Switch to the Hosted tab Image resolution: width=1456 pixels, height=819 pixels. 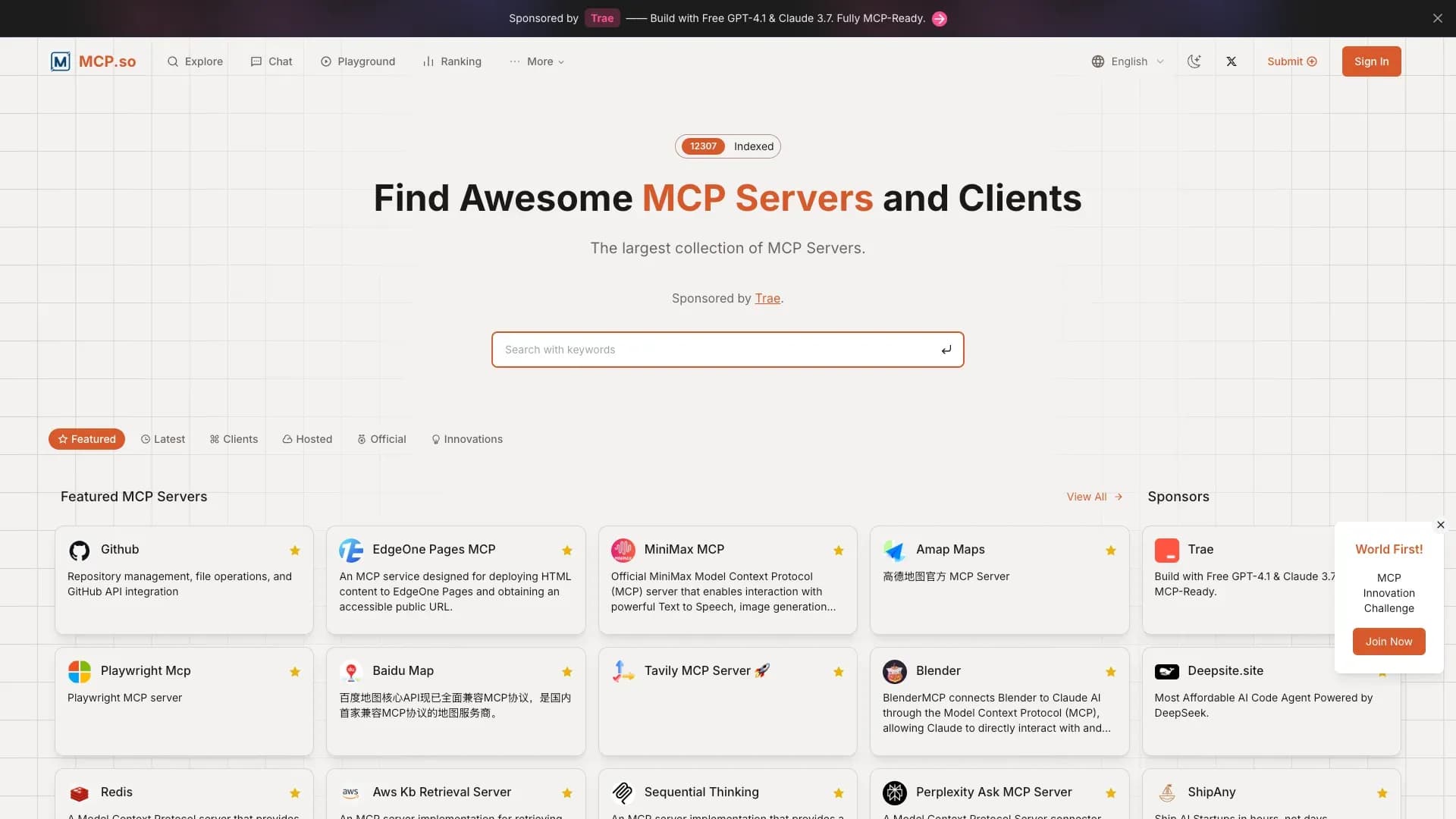[307, 439]
